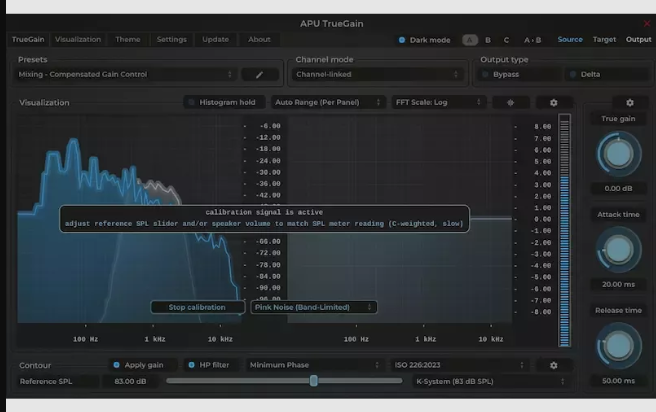Select state slot A
The height and width of the screenshot is (412, 656).
(470, 40)
